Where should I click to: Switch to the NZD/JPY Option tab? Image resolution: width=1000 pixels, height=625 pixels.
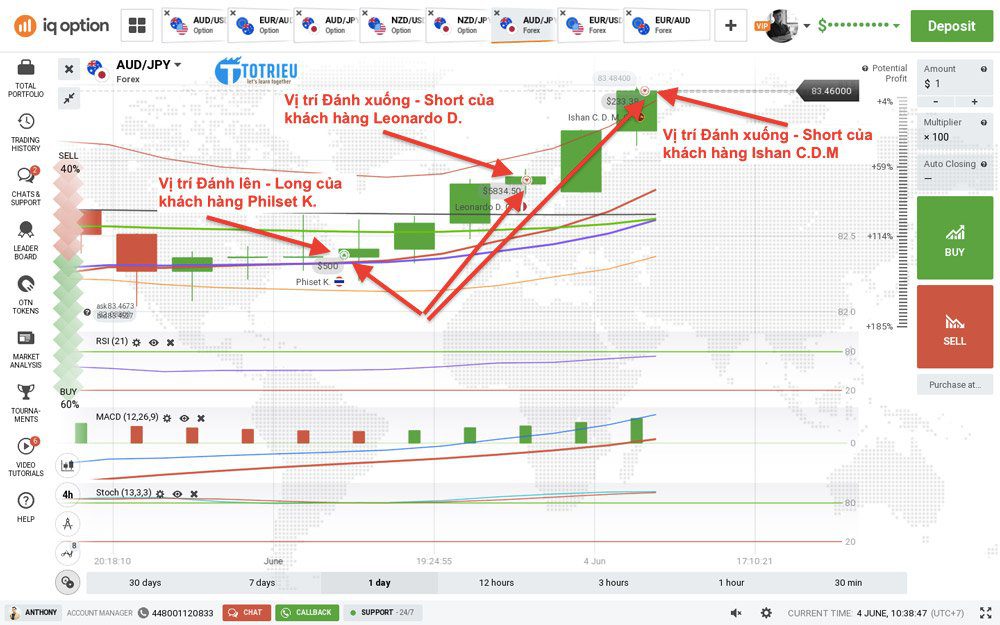[x=457, y=26]
